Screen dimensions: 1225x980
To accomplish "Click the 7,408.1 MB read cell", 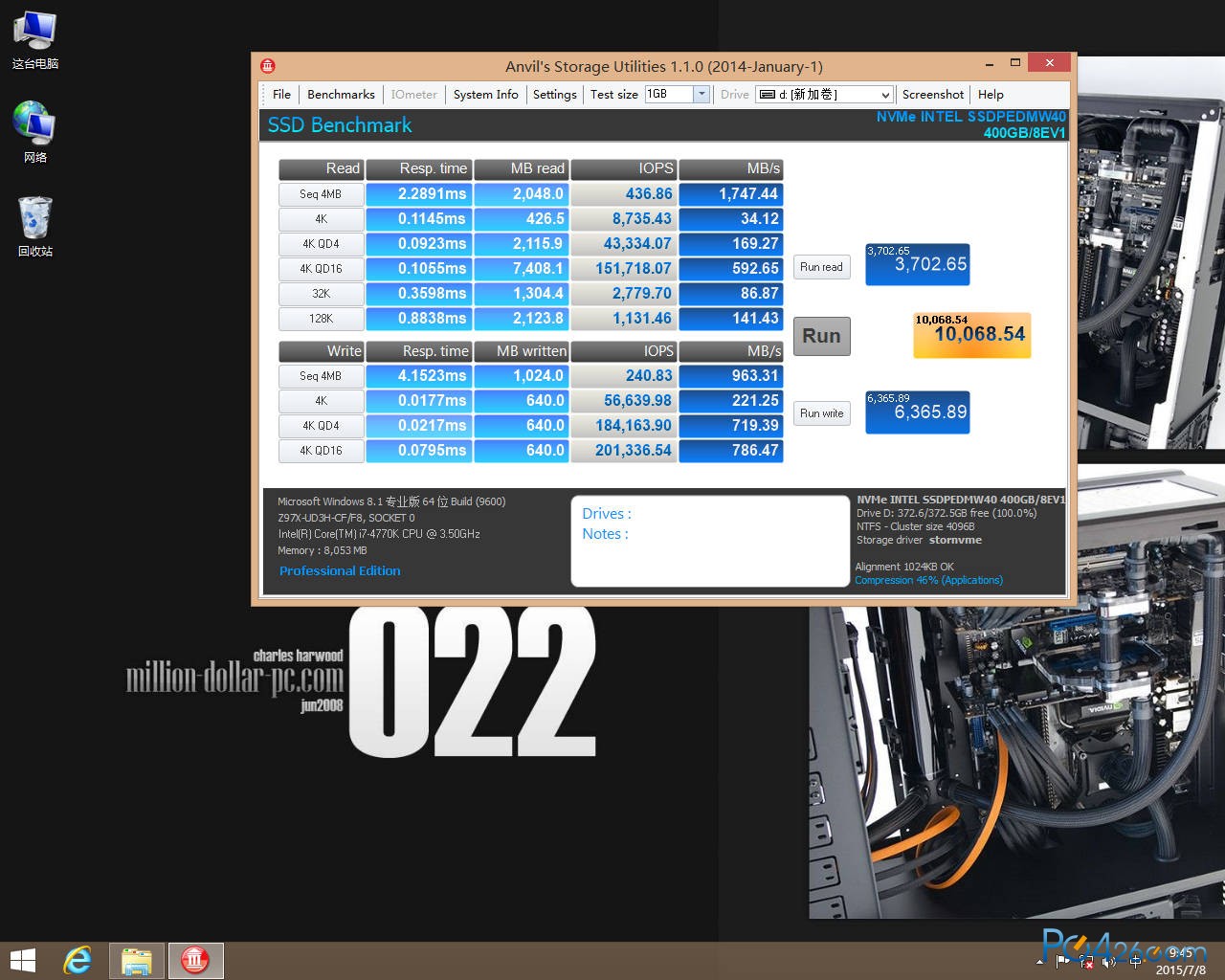I will coord(522,269).
